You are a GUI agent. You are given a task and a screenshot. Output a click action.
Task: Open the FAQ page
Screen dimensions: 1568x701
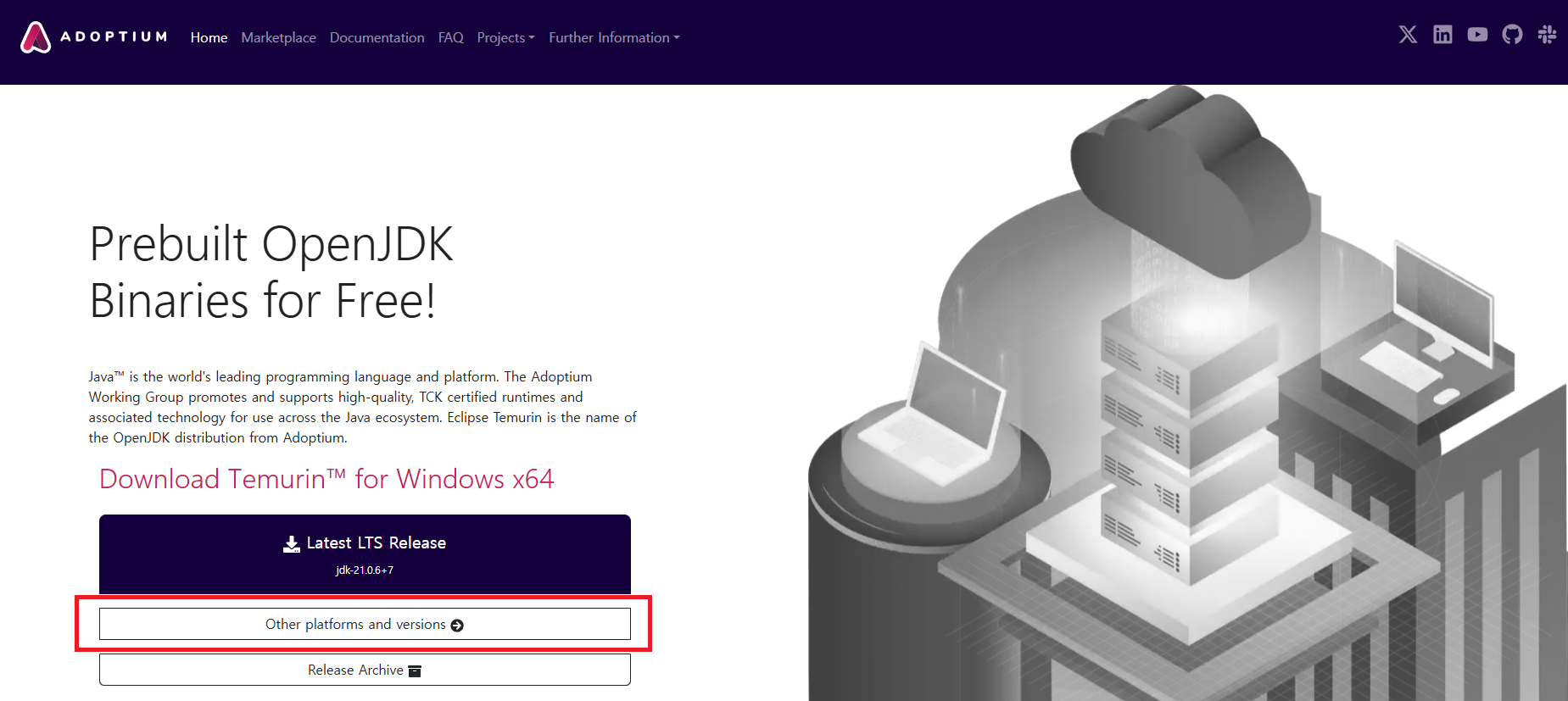point(450,37)
